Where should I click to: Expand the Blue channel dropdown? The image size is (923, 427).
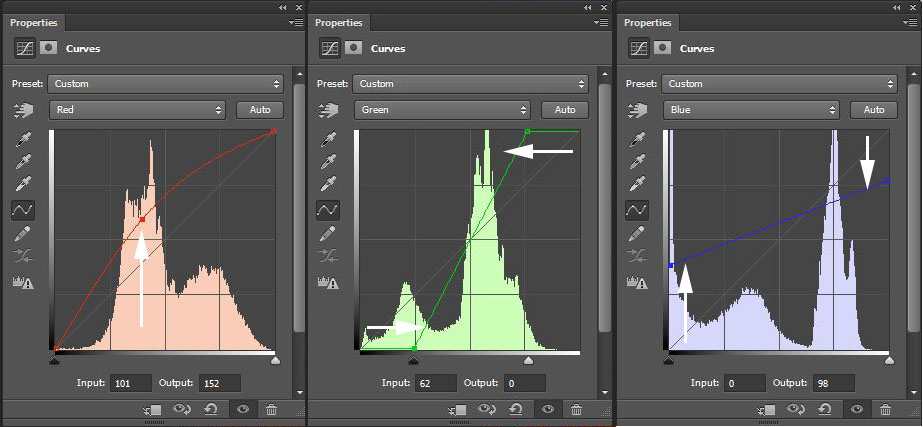click(752, 110)
